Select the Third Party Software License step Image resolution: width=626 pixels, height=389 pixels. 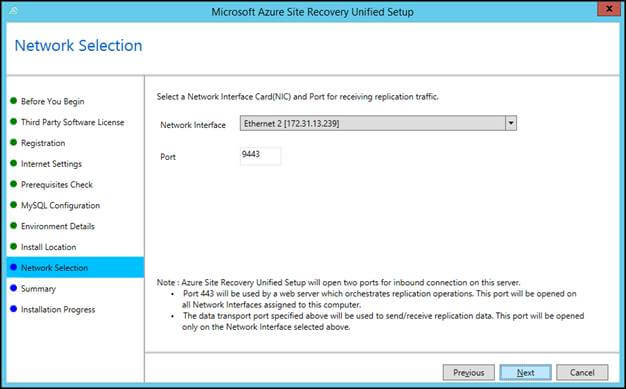(x=72, y=122)
